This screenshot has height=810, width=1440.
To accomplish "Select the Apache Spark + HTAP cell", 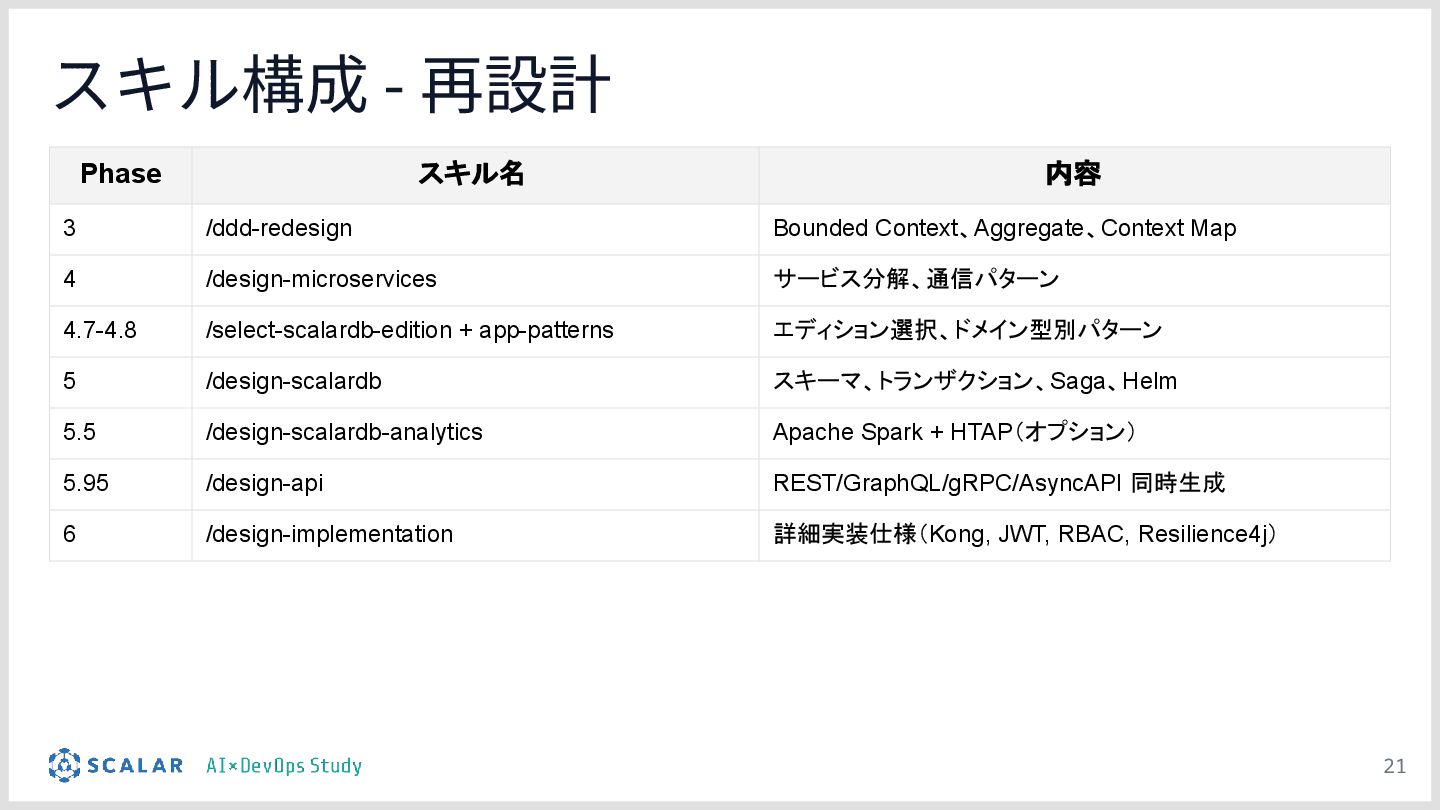I will pyautogui.click(x=1074, y=433).
